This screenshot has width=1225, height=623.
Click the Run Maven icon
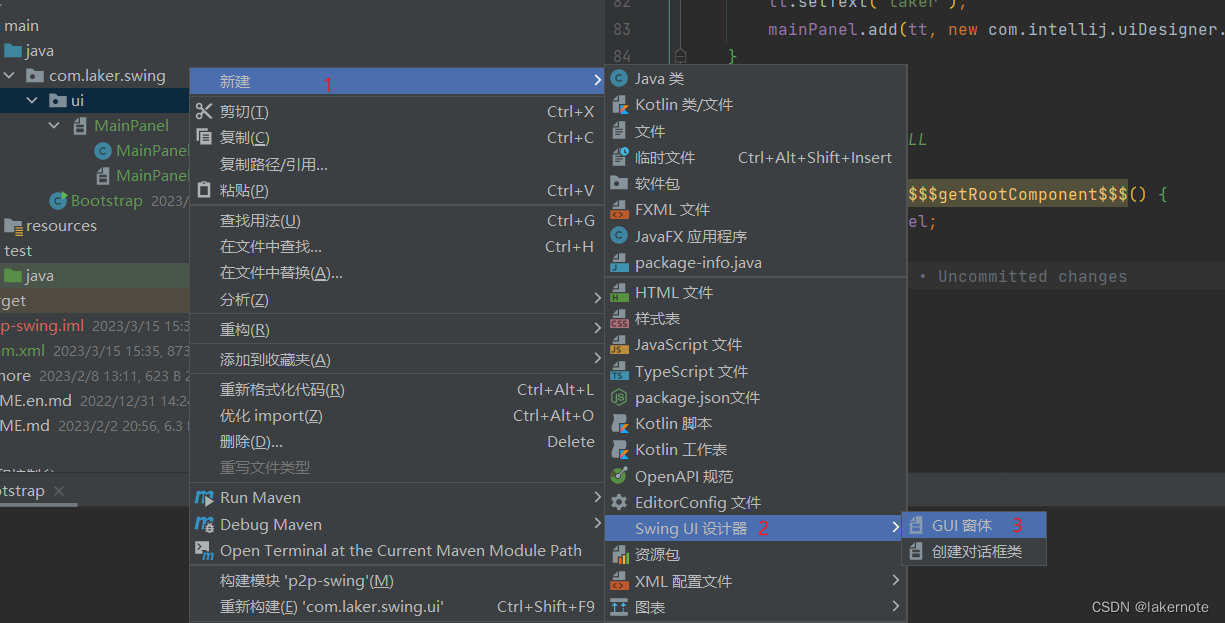pyautogui.click(x=204, y=498)
